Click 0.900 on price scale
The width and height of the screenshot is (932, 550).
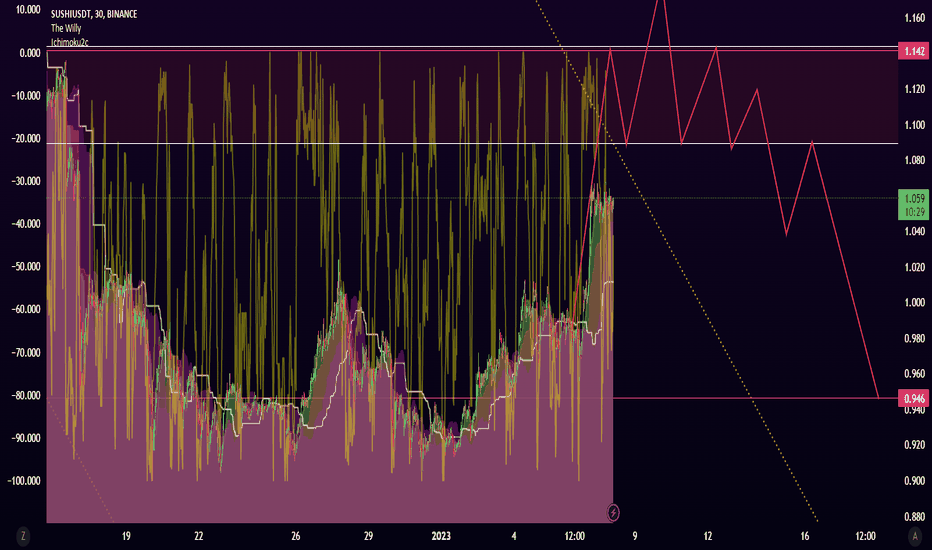coord(914,480)
